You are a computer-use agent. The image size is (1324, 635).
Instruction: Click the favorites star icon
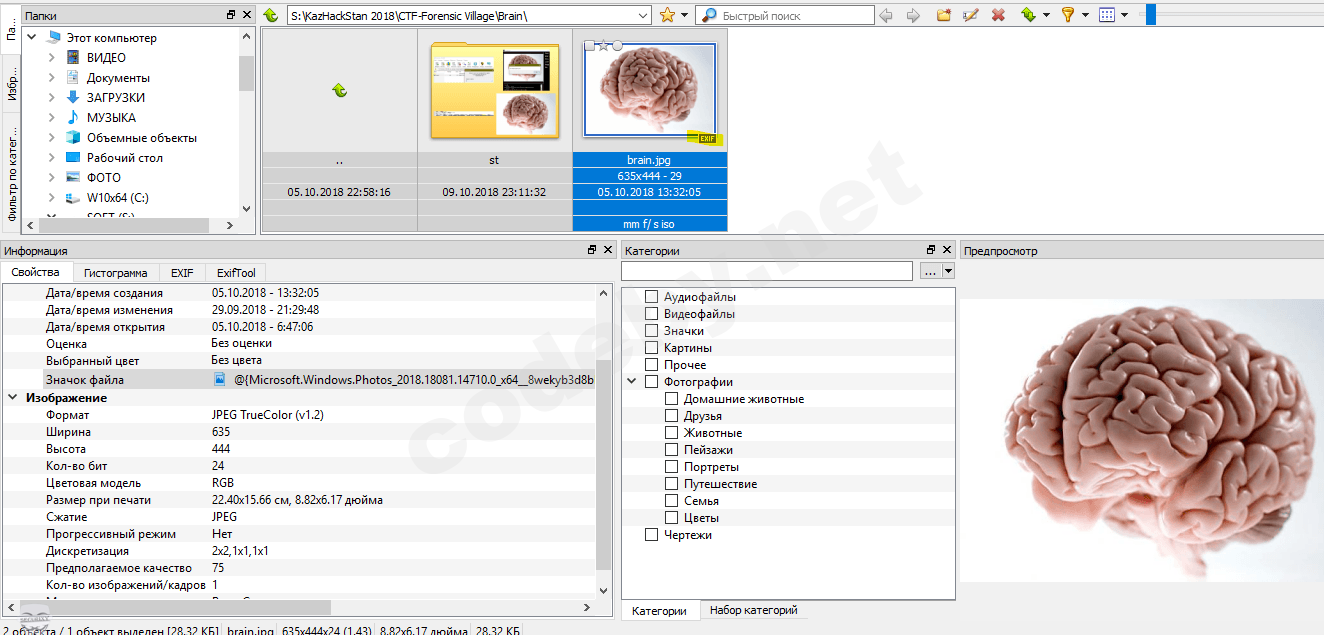(667, 15)
